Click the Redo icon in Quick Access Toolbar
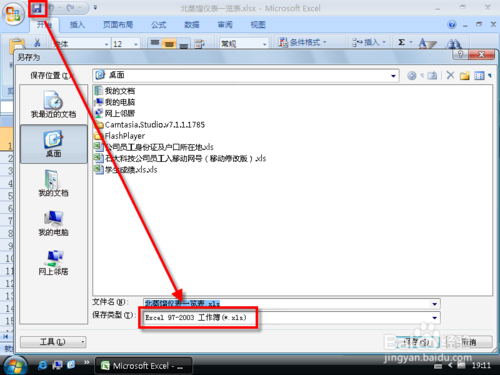 pos(70,8)
